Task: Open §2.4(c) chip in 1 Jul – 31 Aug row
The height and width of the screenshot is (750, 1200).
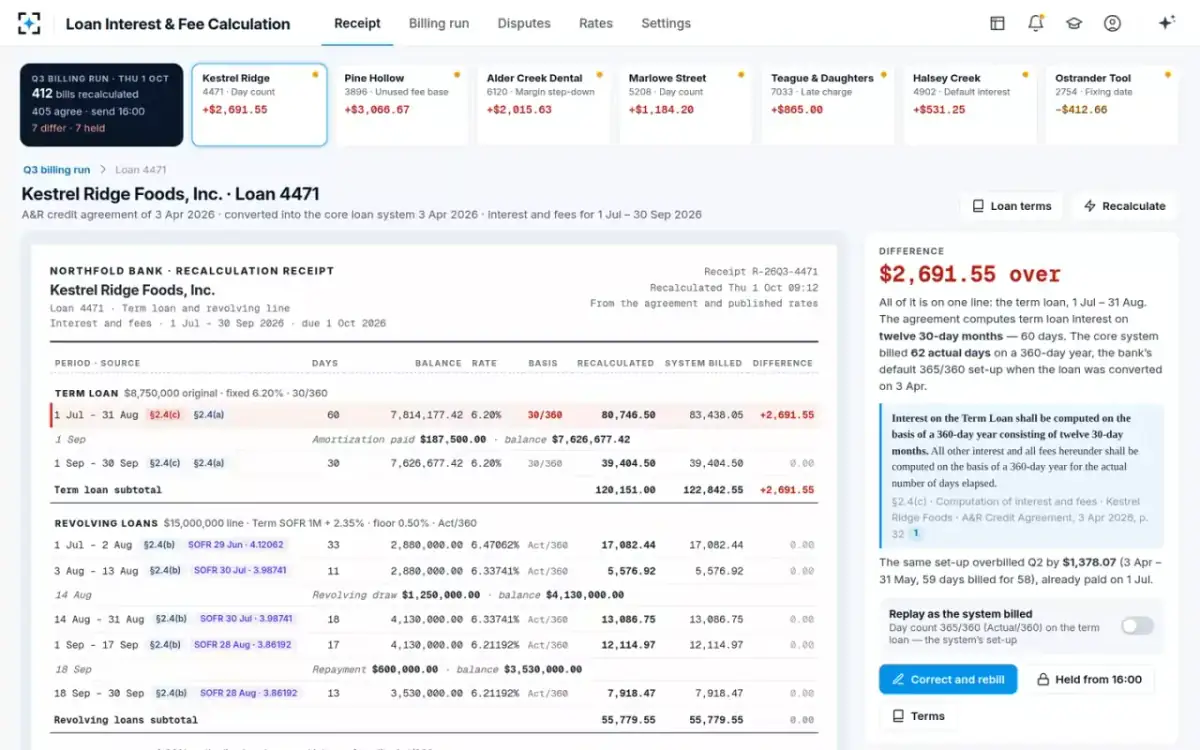Action: pos(164,414)
